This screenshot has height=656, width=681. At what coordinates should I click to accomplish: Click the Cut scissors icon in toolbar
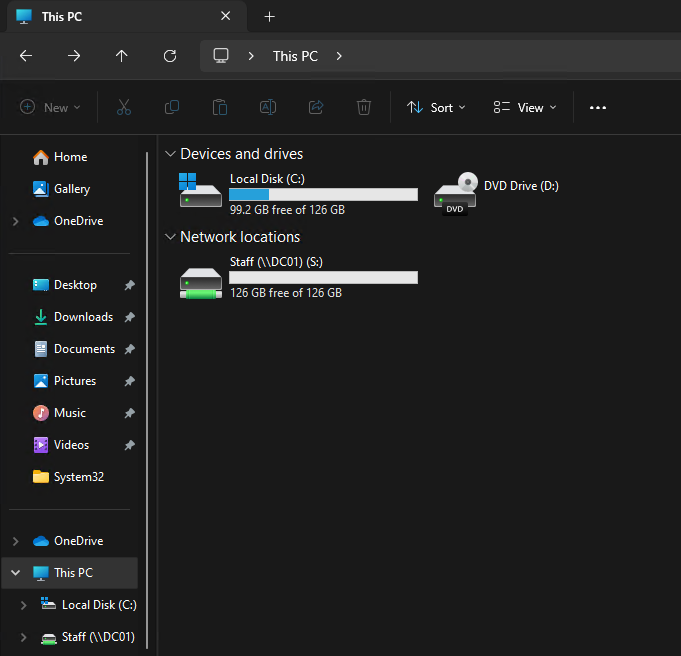point(124,107)
